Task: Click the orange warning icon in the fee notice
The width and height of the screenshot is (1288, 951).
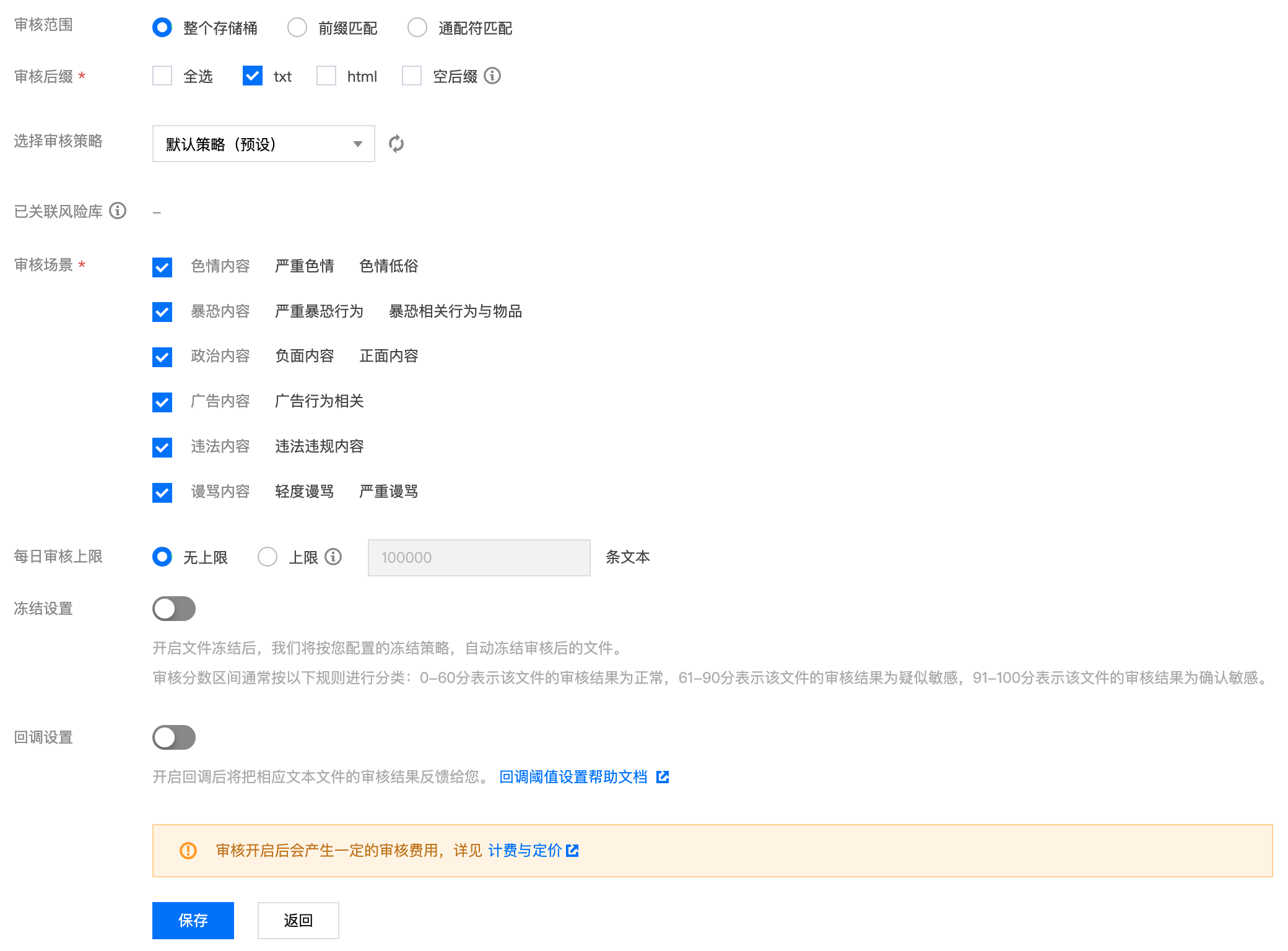Action: [188, 850]
